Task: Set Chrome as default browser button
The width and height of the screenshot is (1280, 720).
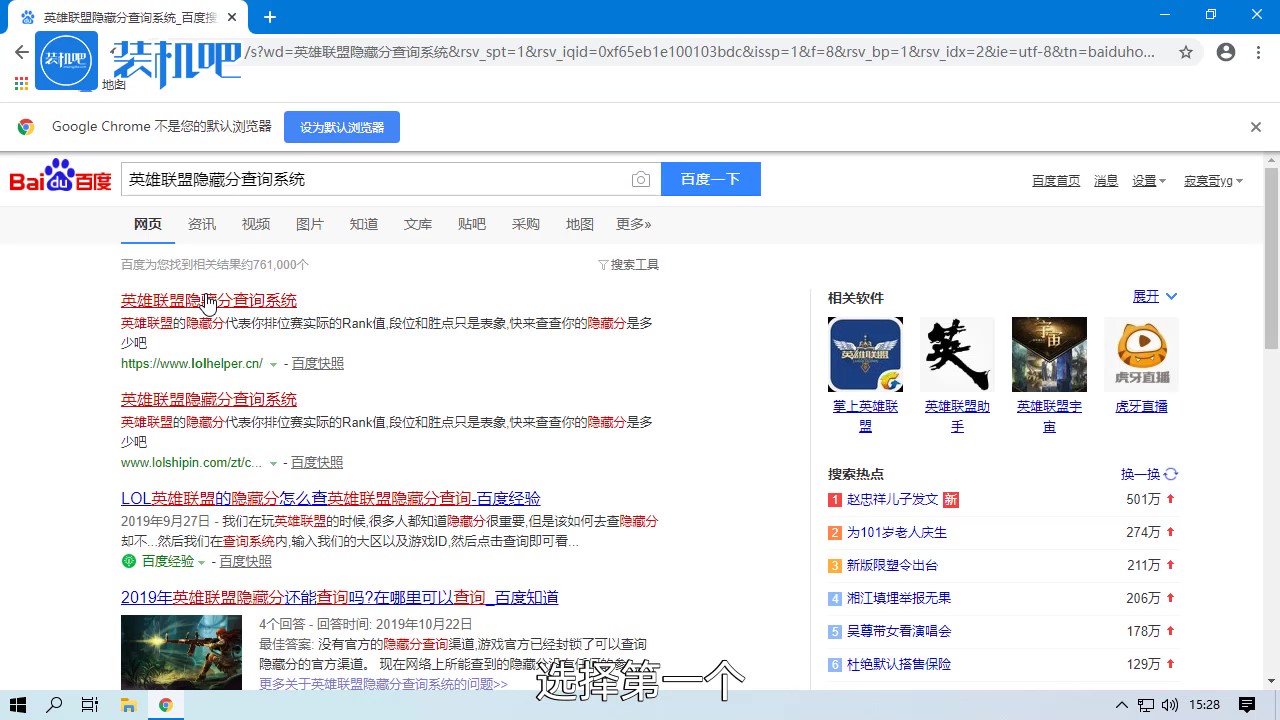Action: click(x=342, y=127)
